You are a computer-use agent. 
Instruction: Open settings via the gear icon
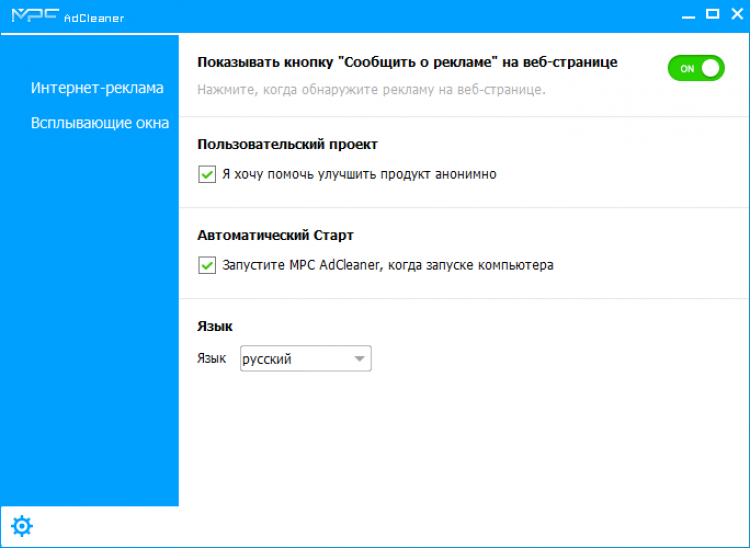[22, 526]
